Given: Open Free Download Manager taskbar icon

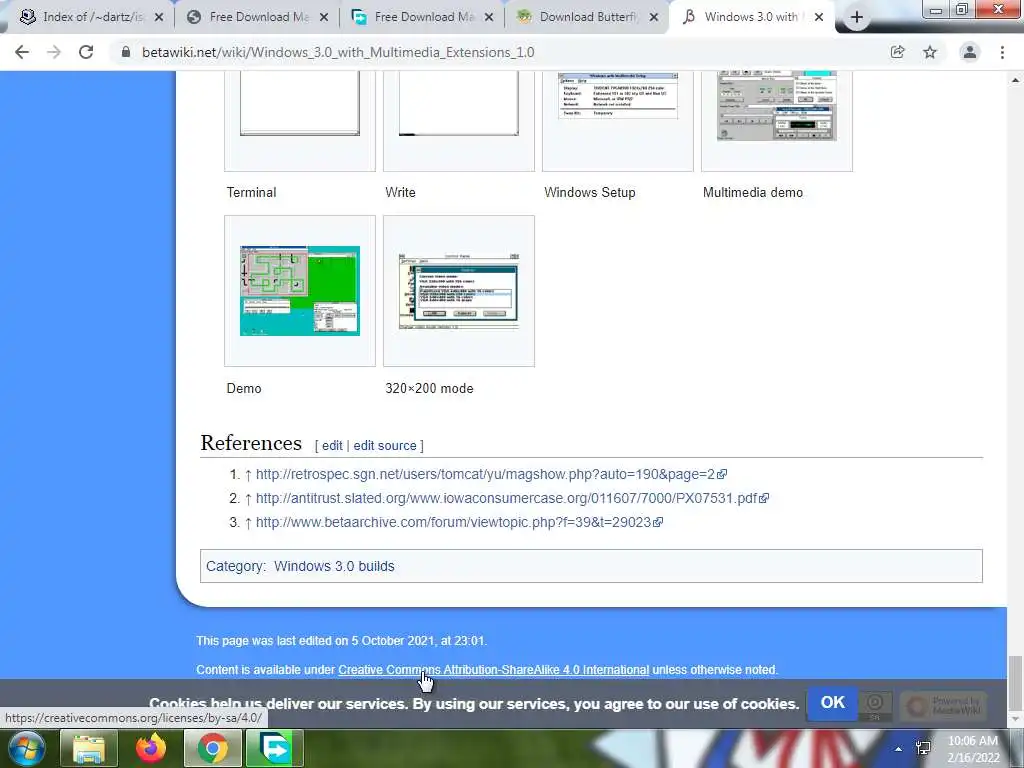Looking at the screenshot, I should tap(274, 748).
